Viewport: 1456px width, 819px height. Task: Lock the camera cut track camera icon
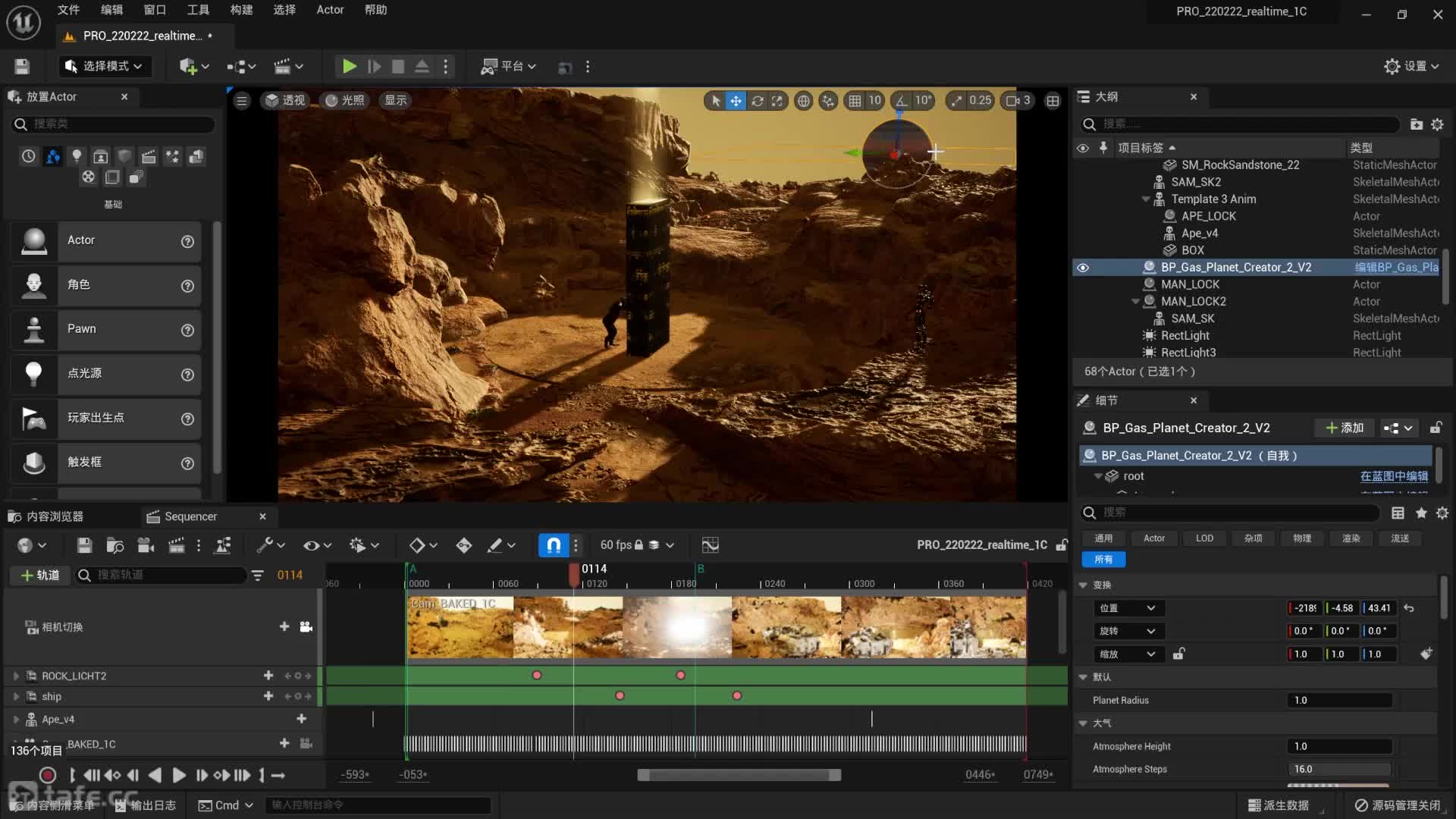pyautogui.click(x=306, y=627)
